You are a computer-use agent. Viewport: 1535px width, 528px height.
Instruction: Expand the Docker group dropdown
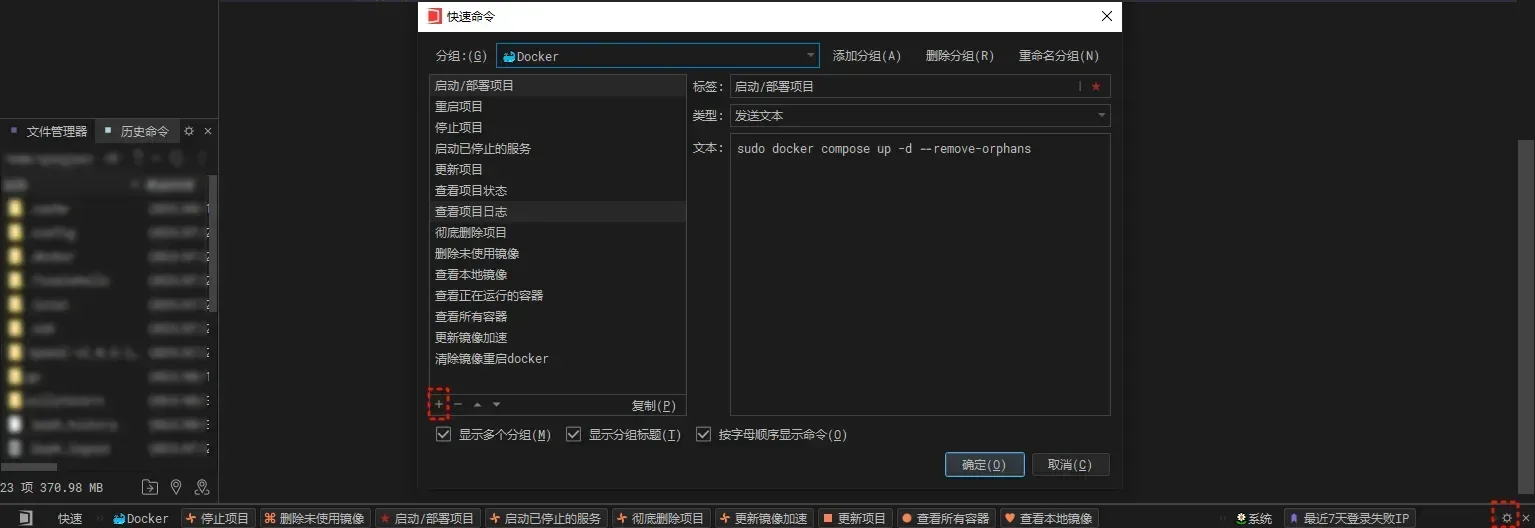pyautogui.click(x=810, y=56)
